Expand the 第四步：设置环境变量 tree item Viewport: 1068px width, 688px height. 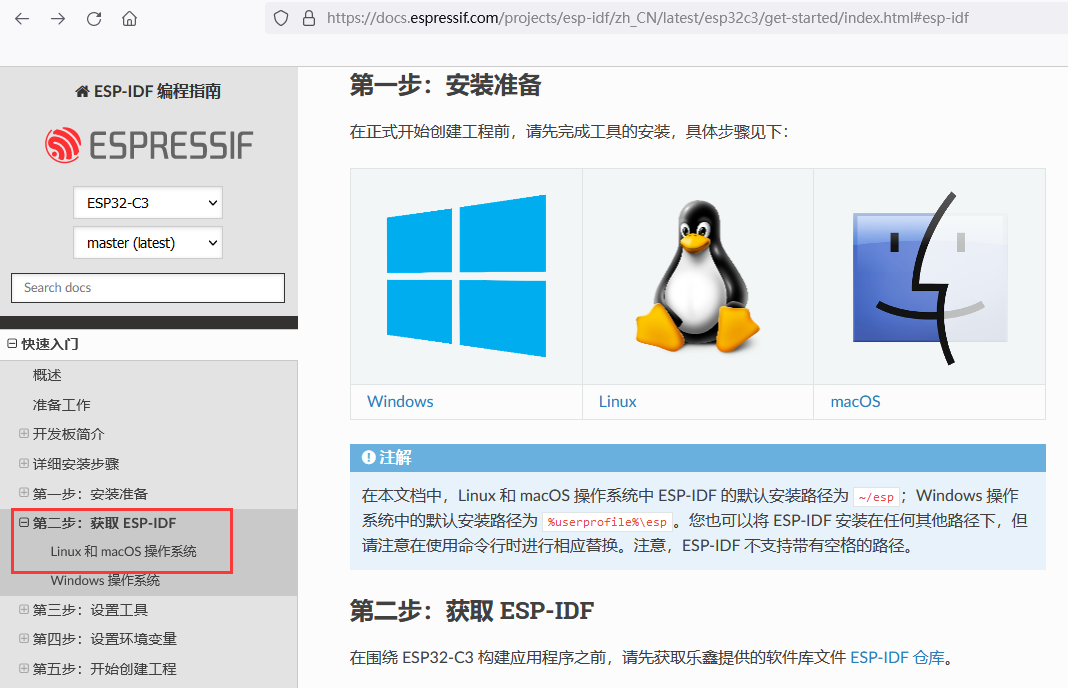24,639
